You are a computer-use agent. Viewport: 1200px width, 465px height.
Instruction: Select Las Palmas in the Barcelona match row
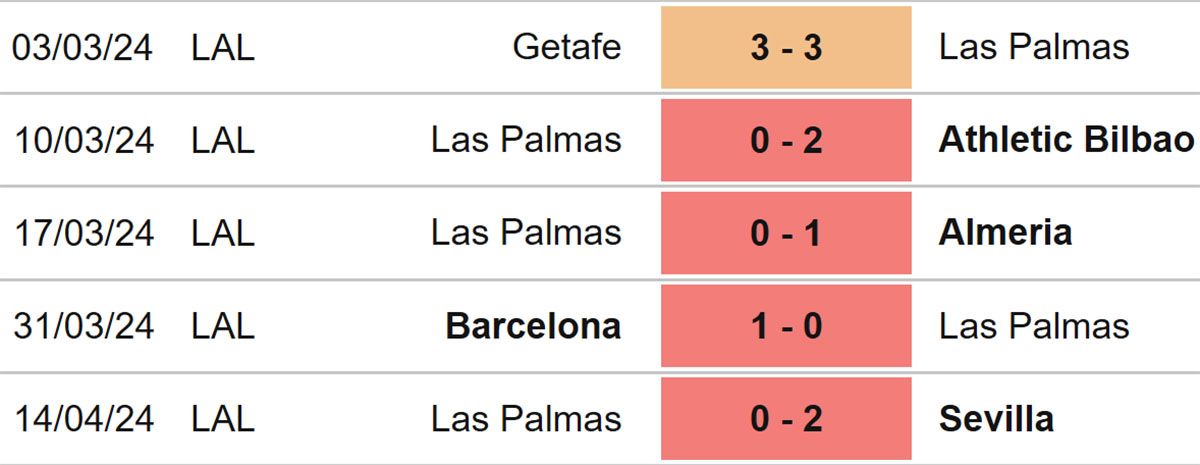[1034, 326]
